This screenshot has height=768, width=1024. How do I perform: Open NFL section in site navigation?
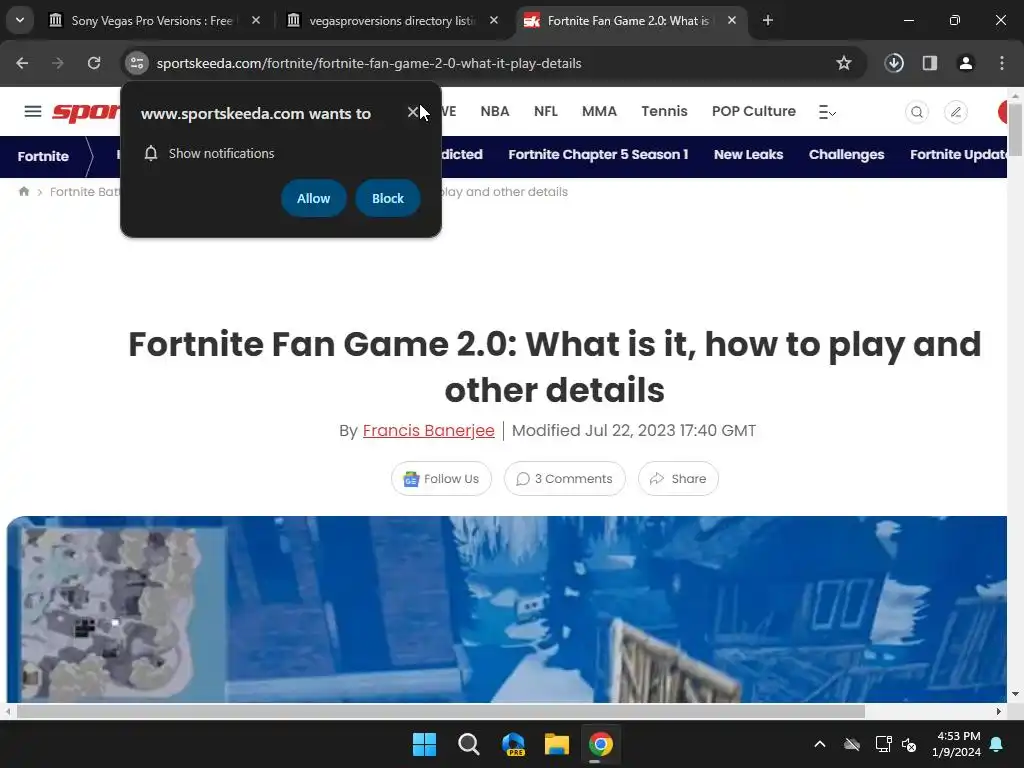(545, 111)
